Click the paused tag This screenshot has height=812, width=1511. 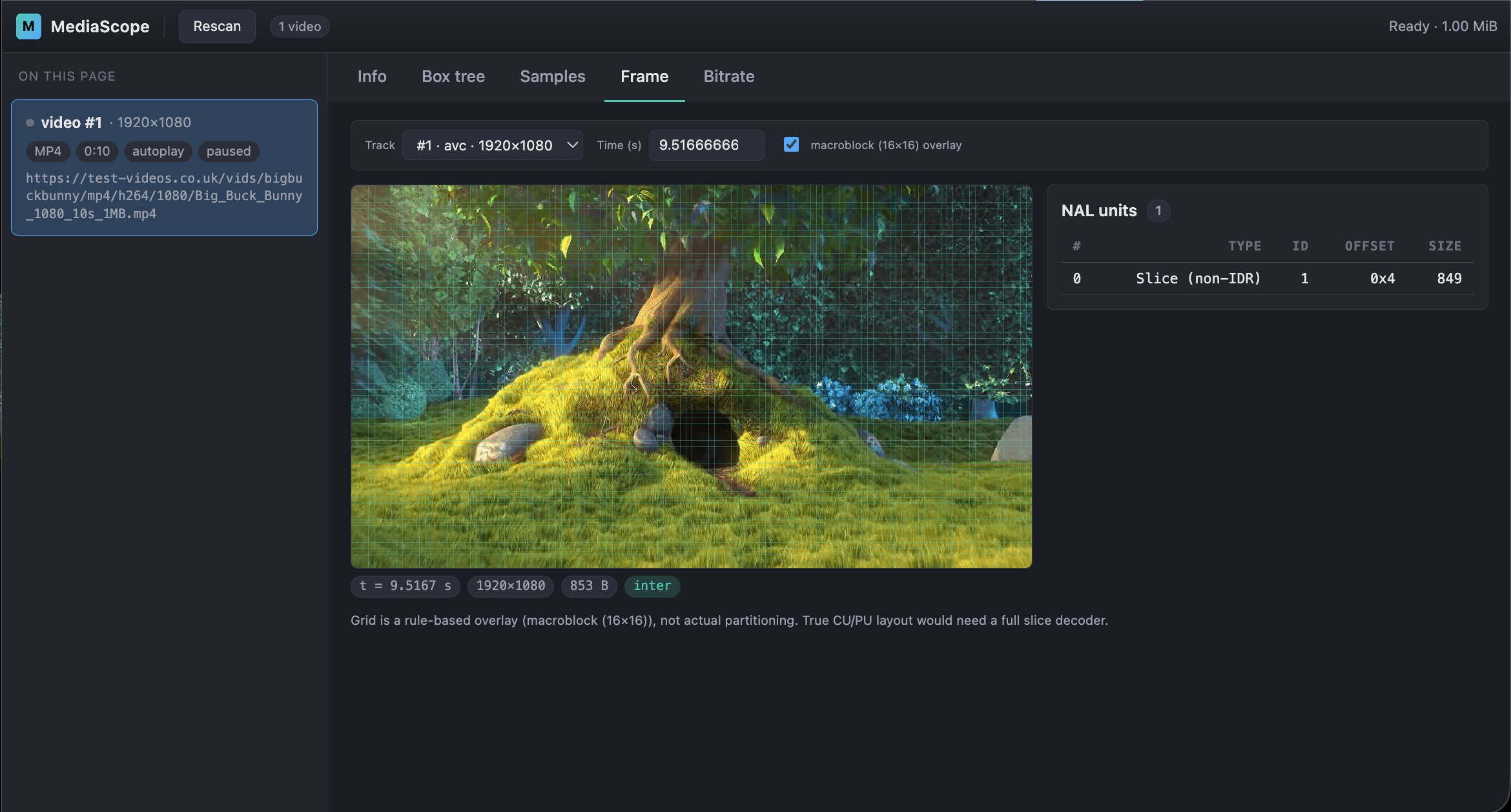pos(229,151)
